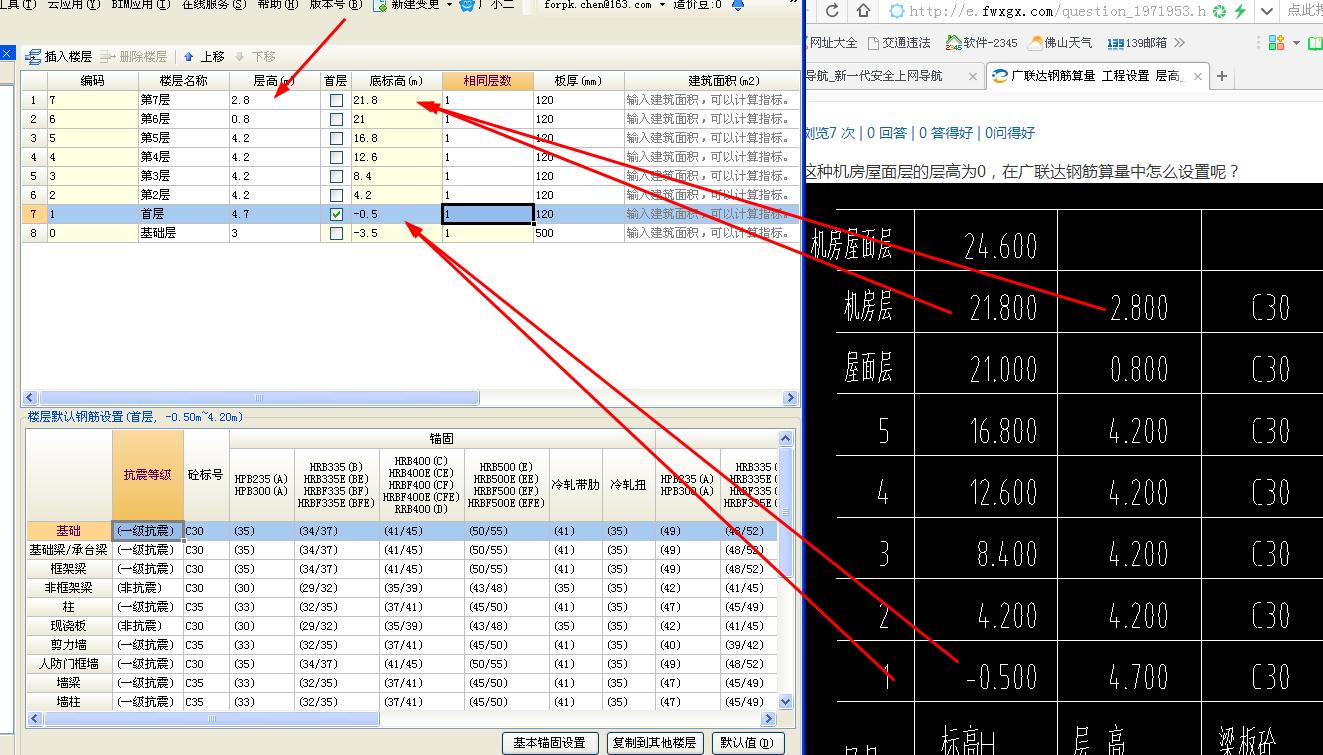This screenshot has width=1323, height=755.
Task: Uncheck the 首层 checkbox in the 首层 row
Action: (x=336, y=214)
